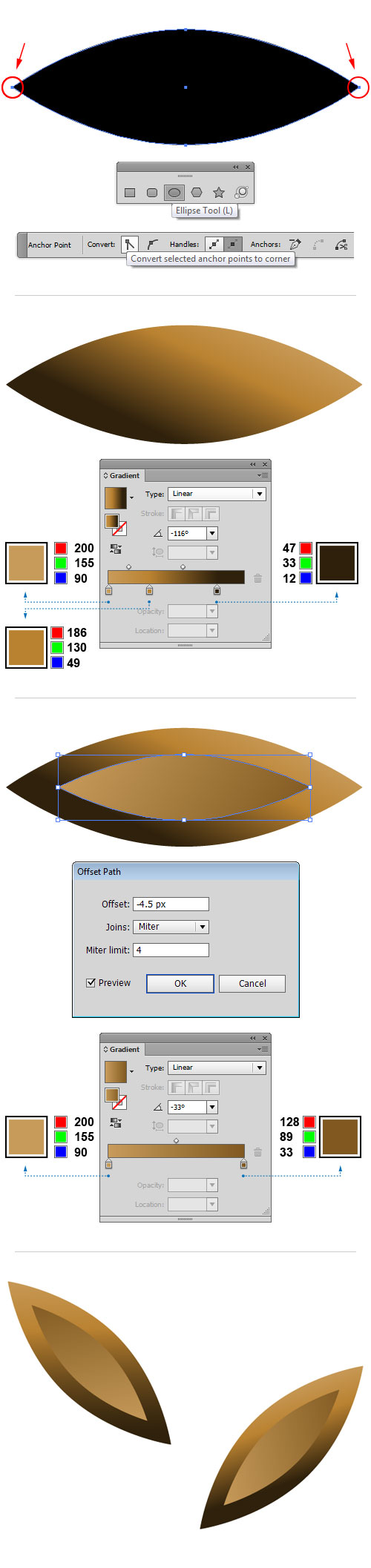Collapse the shape tools panel with double arrows
Screen dimensions: 371x1568
click(x=236, y=167)
